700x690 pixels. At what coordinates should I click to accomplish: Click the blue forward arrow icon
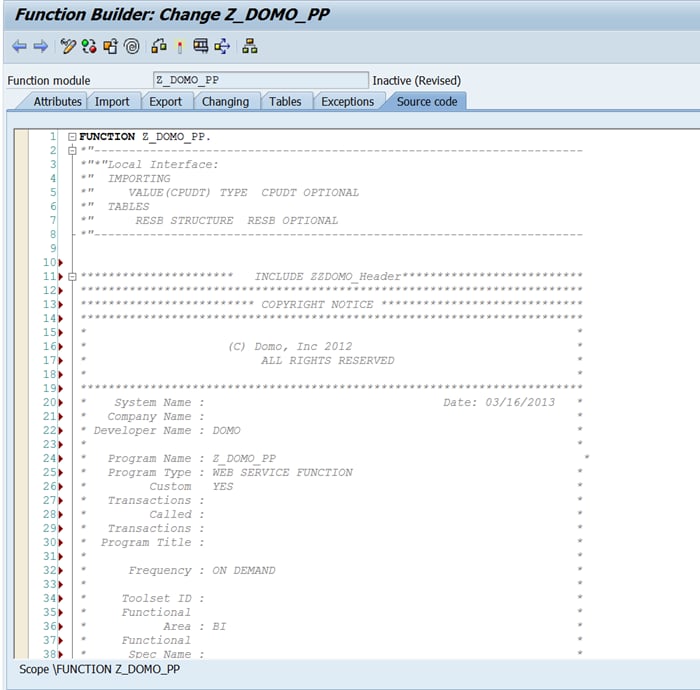tap(41, 46)
